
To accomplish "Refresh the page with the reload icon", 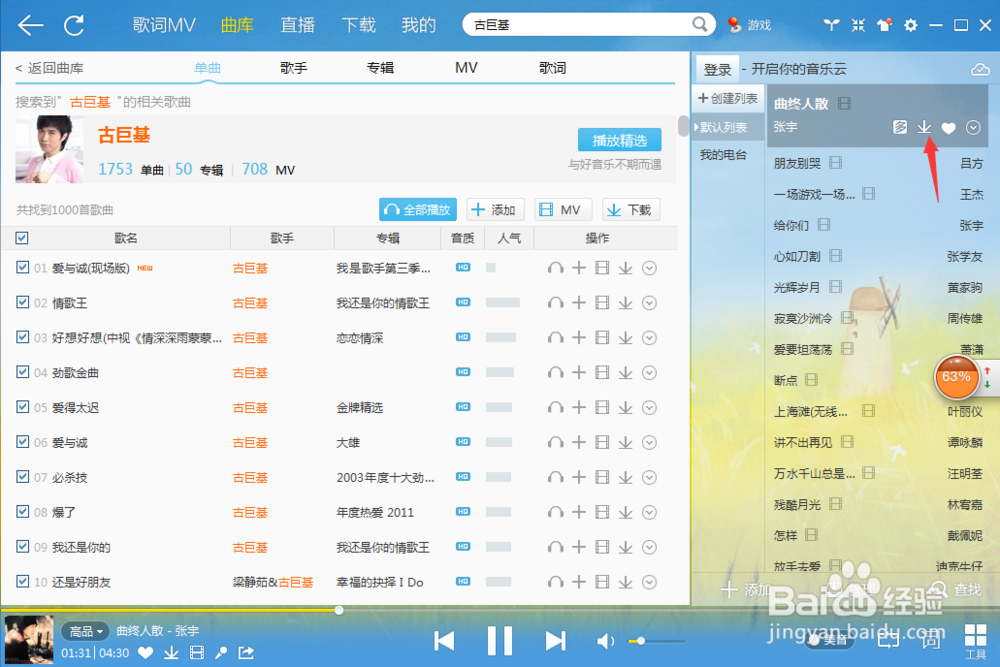I will [x=74, y=26].
